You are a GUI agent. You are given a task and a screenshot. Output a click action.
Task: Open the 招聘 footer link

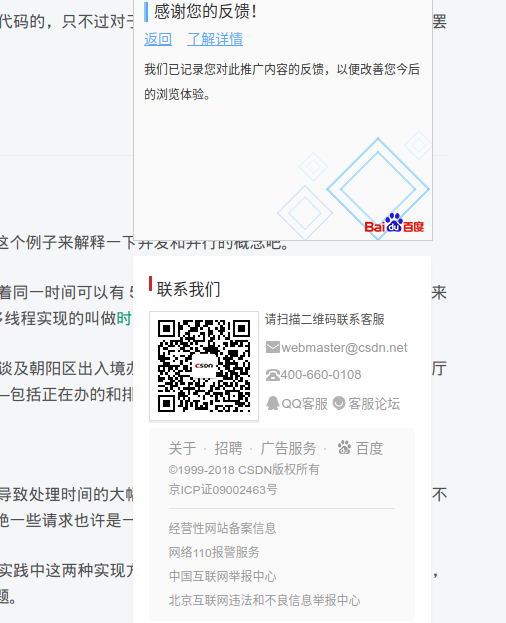[x=228, y=449]
